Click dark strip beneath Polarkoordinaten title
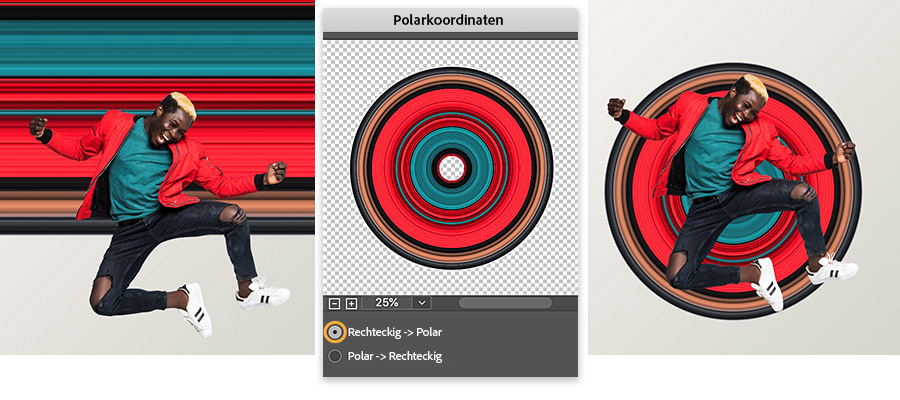900x400 pixels. click(x=451, y=36)
